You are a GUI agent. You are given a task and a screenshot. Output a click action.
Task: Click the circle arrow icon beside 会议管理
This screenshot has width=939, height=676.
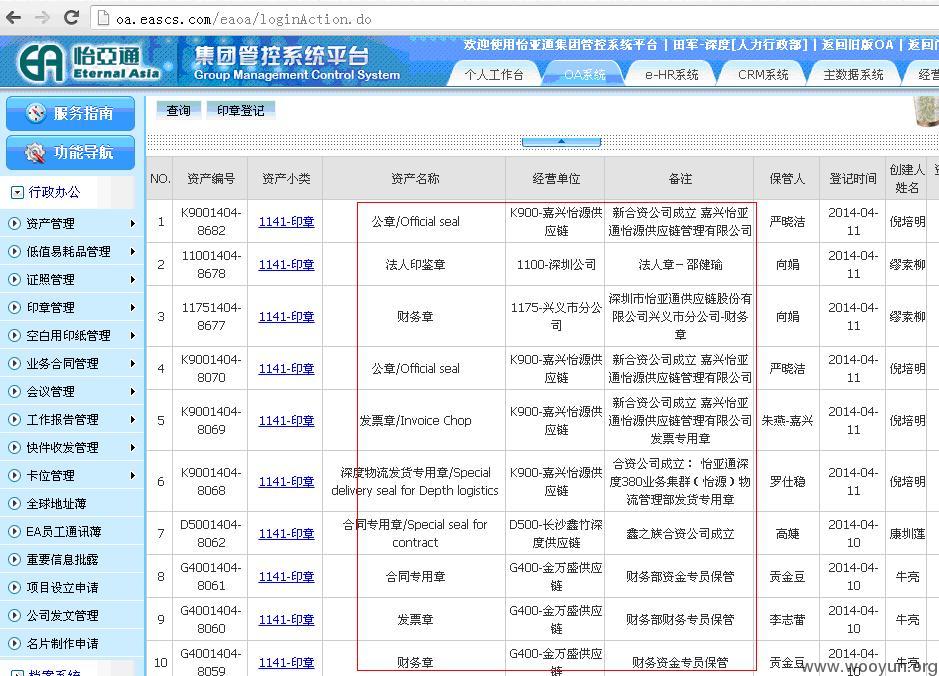(x=14, y=392)
